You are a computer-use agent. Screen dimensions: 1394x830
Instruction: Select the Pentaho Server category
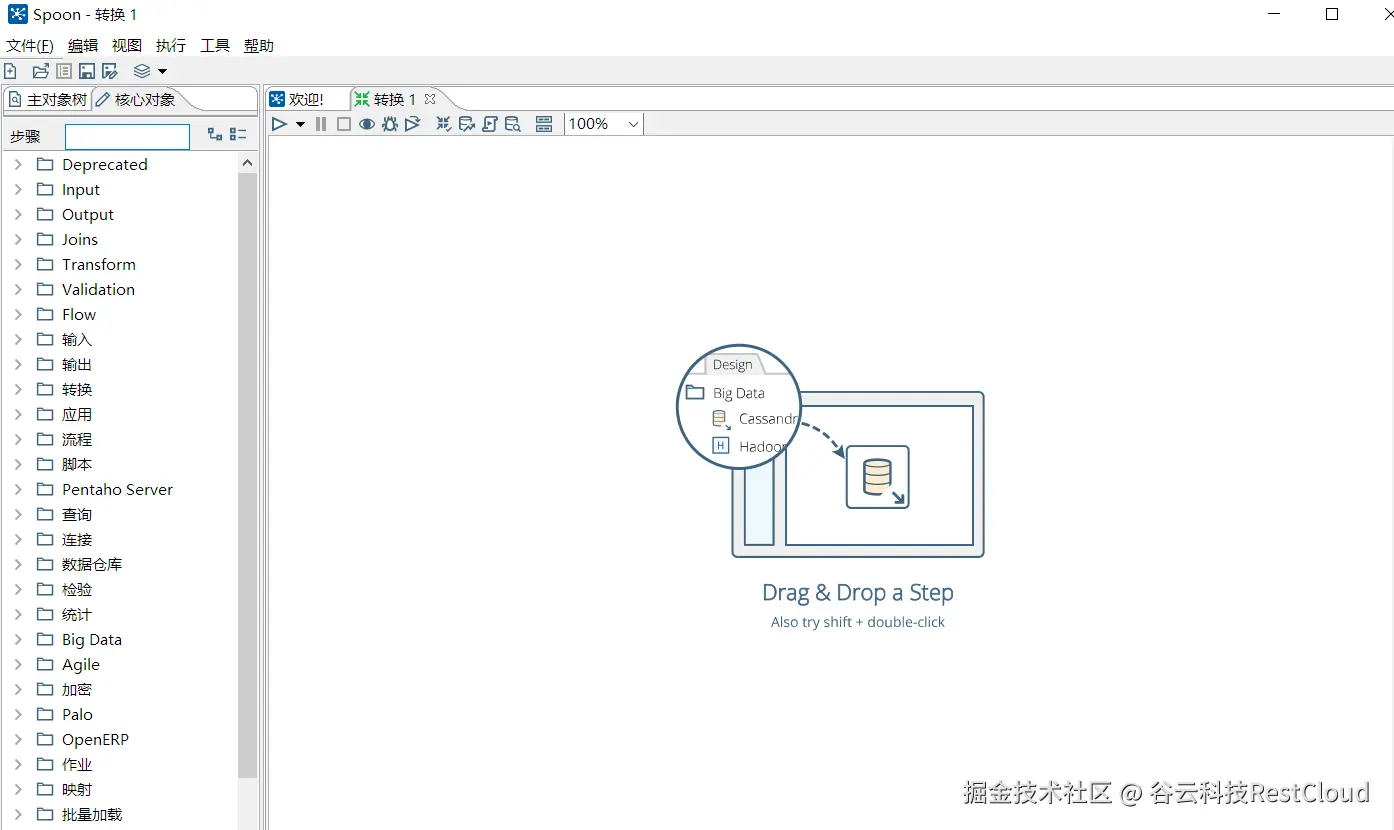(117, 489)
